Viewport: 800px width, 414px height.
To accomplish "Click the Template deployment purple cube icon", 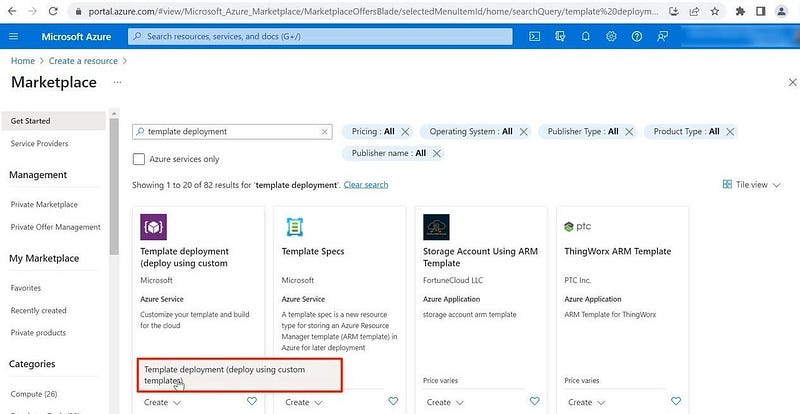I will click(154, 227).
